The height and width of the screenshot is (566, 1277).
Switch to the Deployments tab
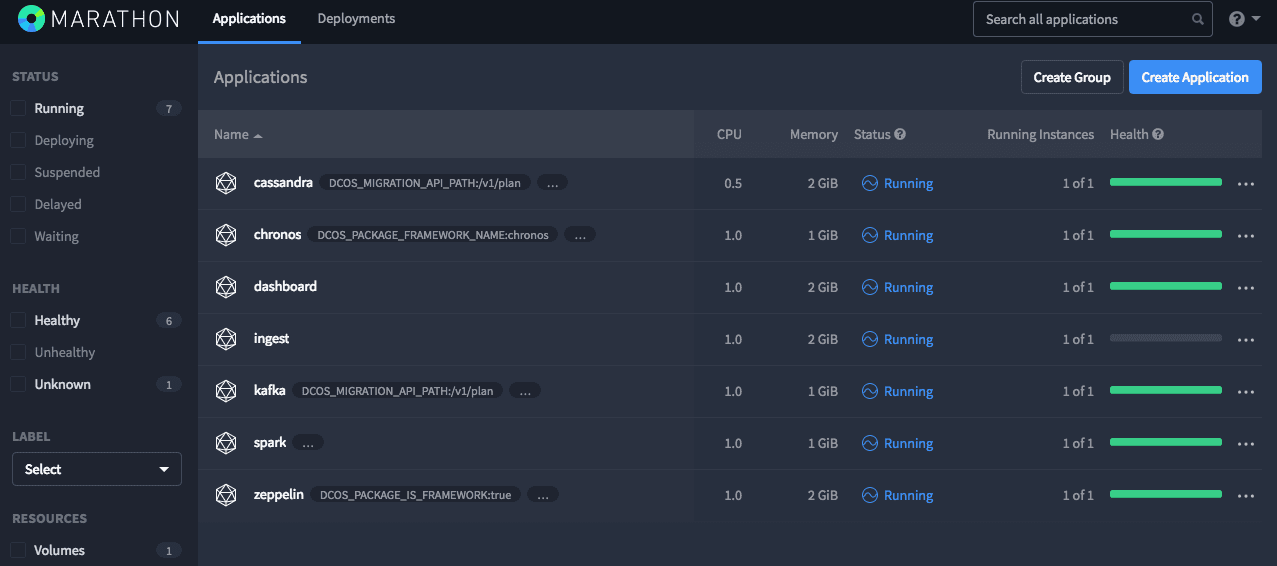coord(356,19)
